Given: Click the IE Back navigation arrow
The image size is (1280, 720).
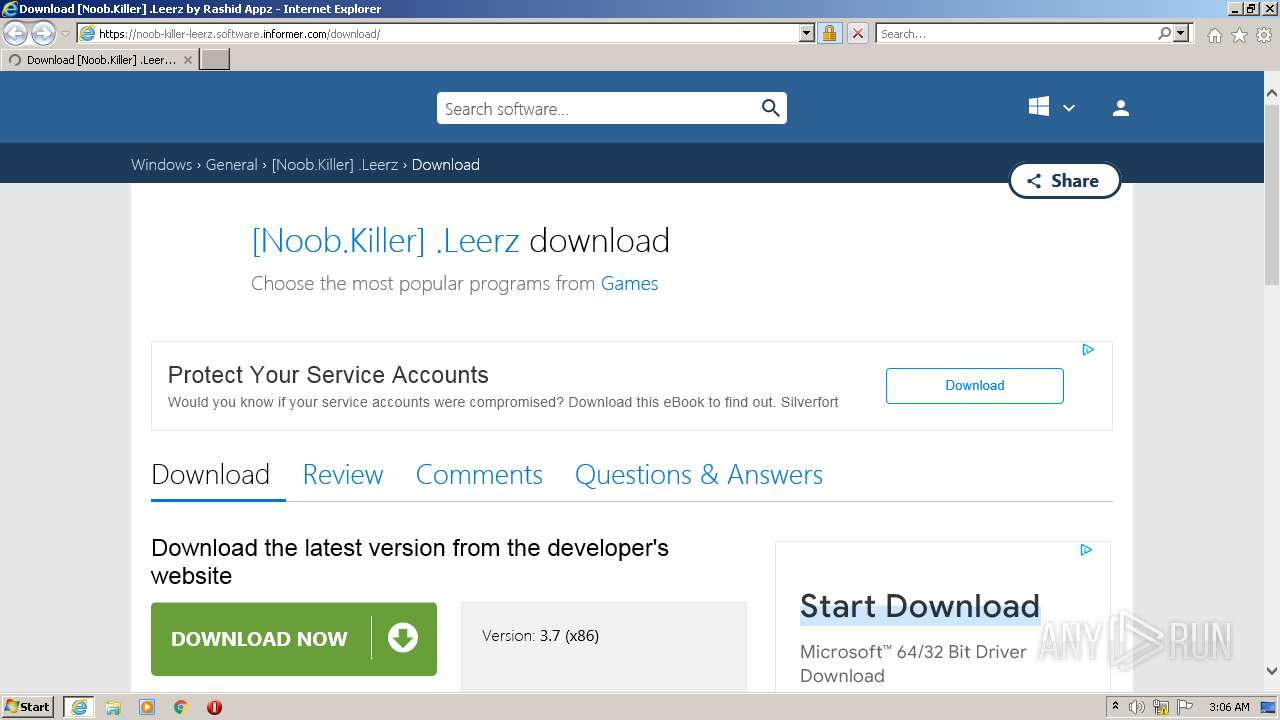Looking at the screenshot, I should (16, 34).
